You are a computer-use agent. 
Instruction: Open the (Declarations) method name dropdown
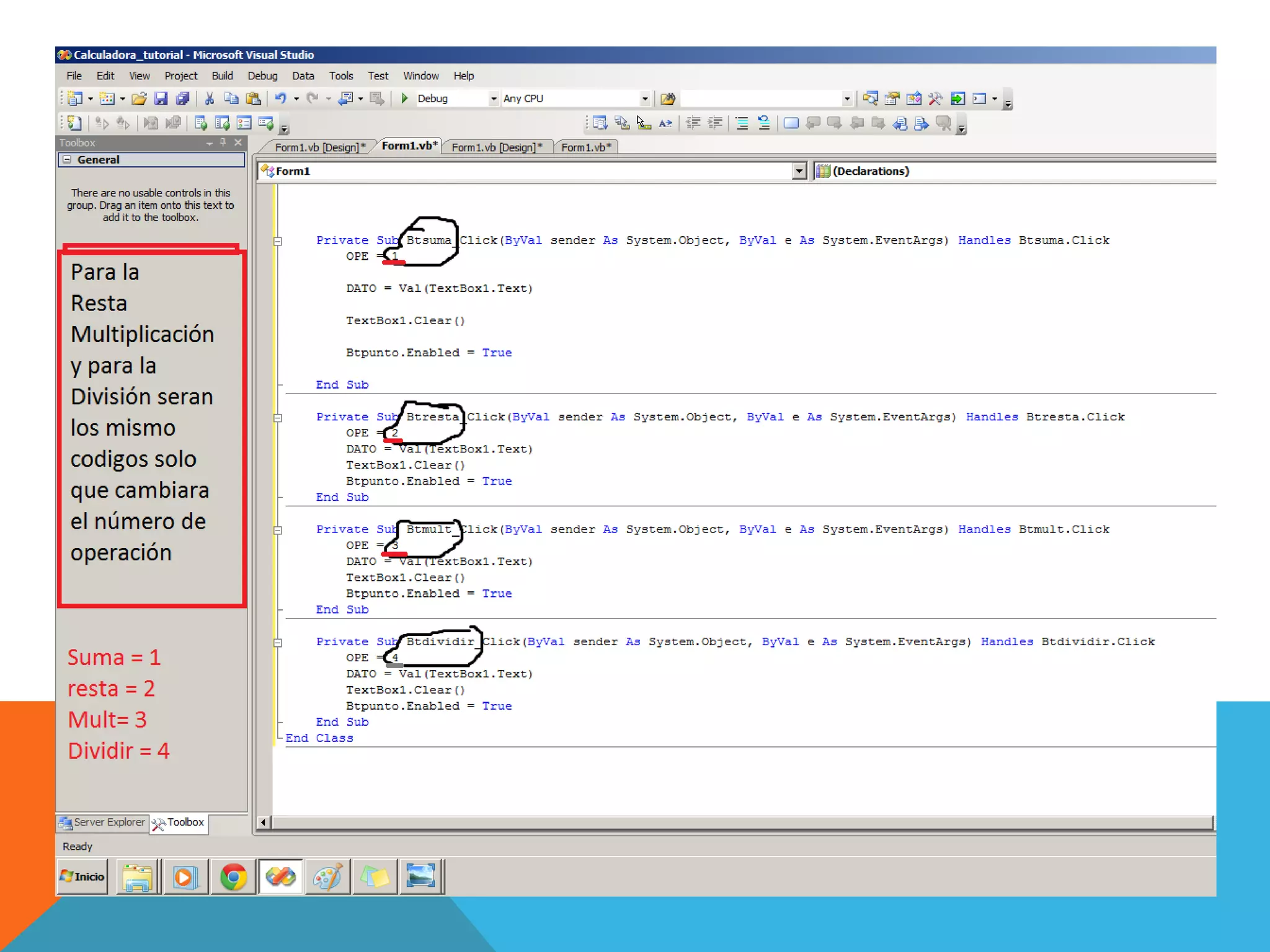(1015, 171)
